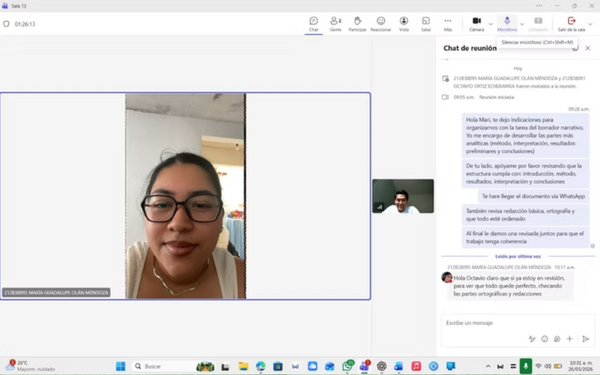Image resolution: width=600 pixels, height=375 pixels.
Task: Expand the camera options dropdown arrow
Action: [491, 24]
